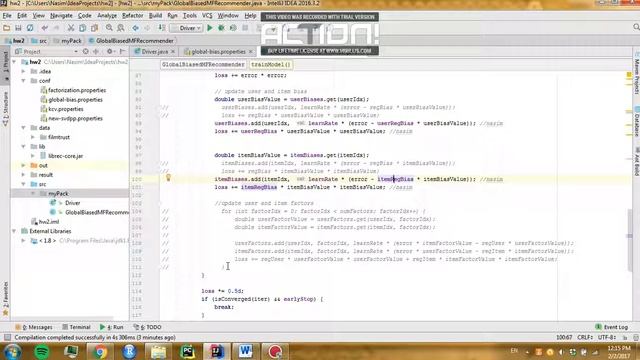Open the Messages tool window
Image resolution: width=640 pixels, height=360 pixels.
point(34,327)
